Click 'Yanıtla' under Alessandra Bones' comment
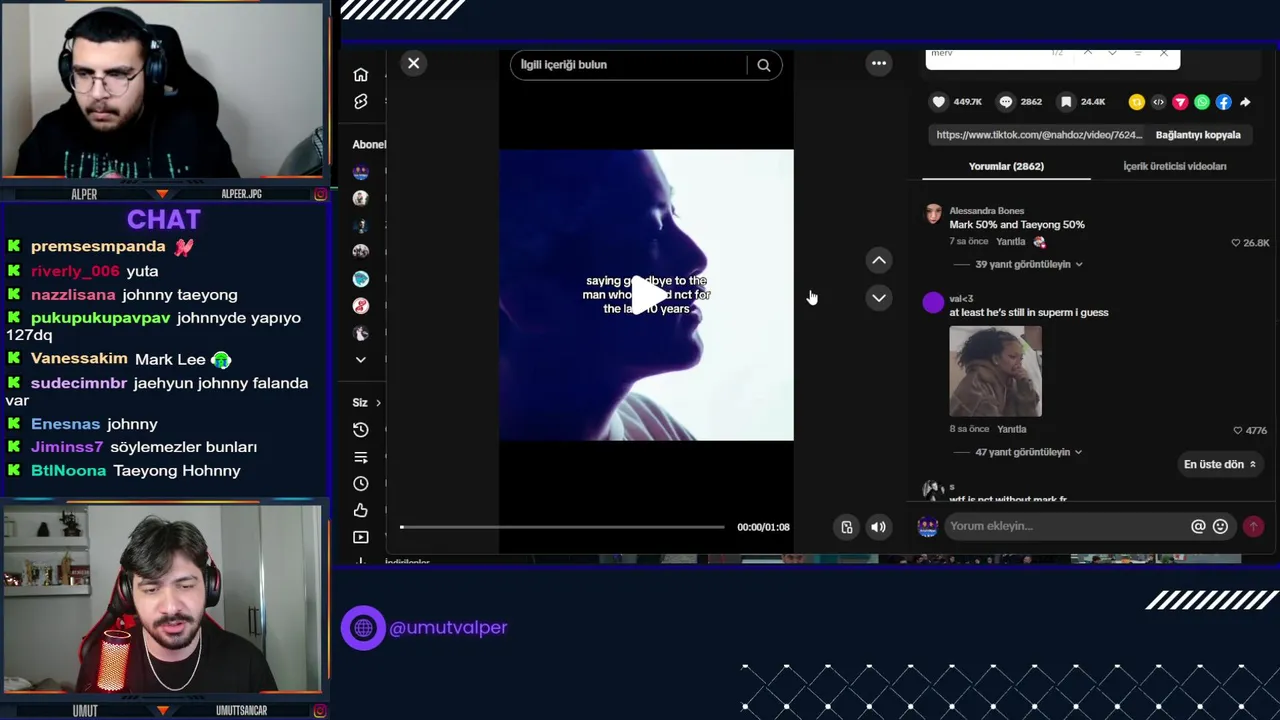 pos(1010,242)
